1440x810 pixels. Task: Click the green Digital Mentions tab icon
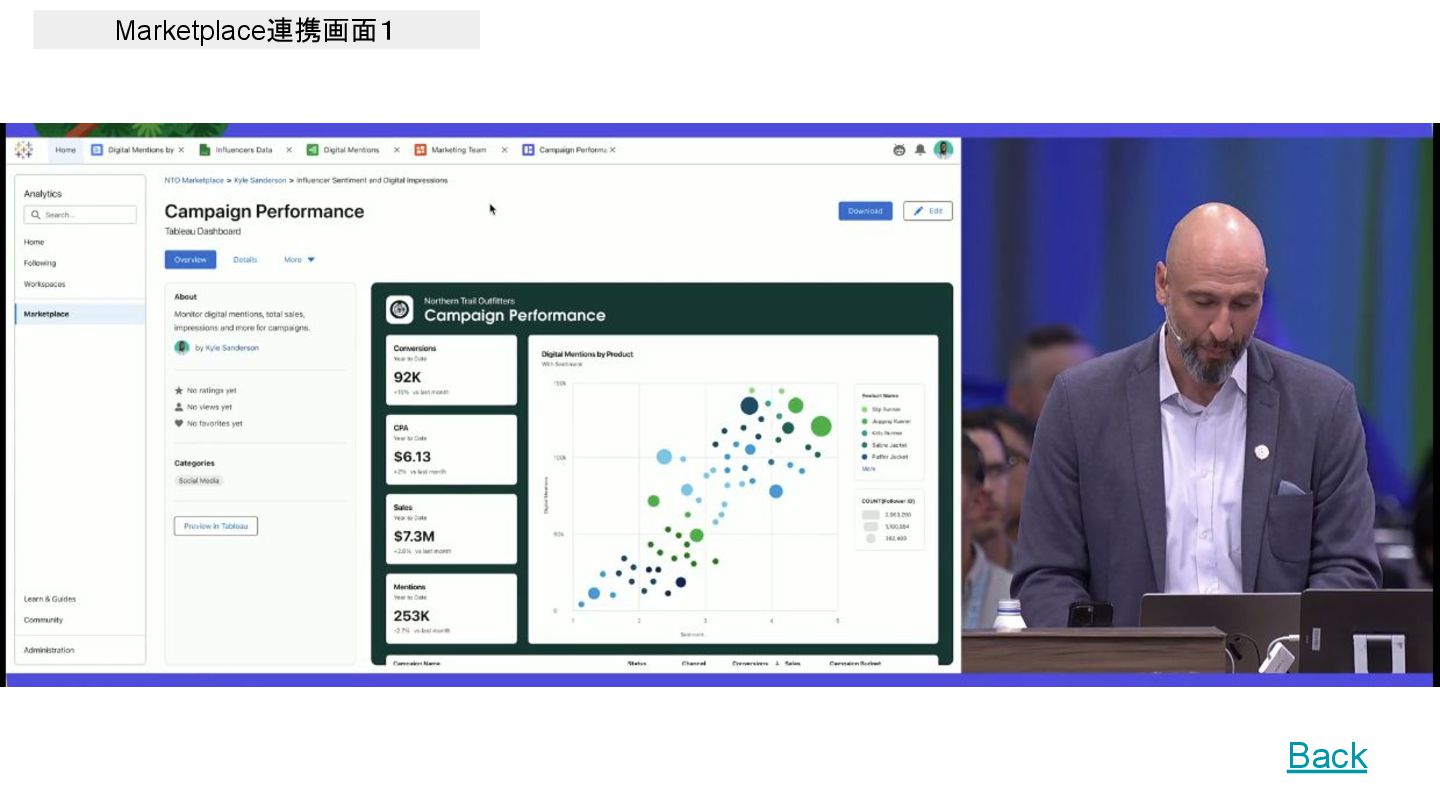coord(313,150)
